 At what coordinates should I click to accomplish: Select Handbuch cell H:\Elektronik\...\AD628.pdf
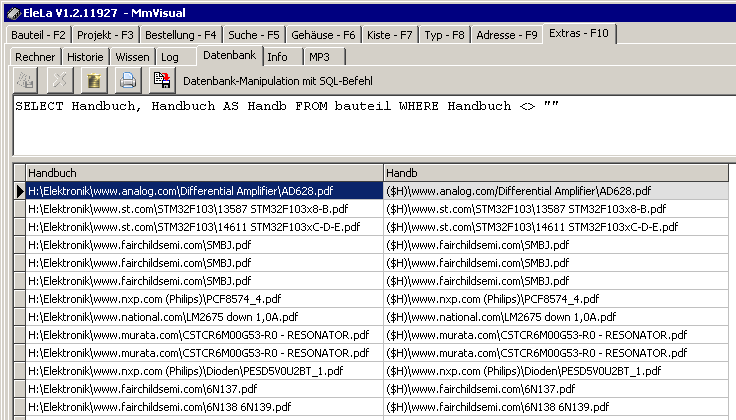(x=204, y=191)
